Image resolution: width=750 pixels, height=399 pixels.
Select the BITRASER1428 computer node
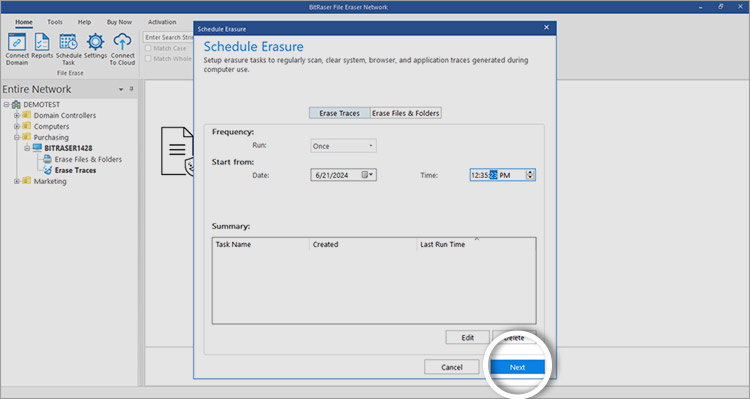68,148
